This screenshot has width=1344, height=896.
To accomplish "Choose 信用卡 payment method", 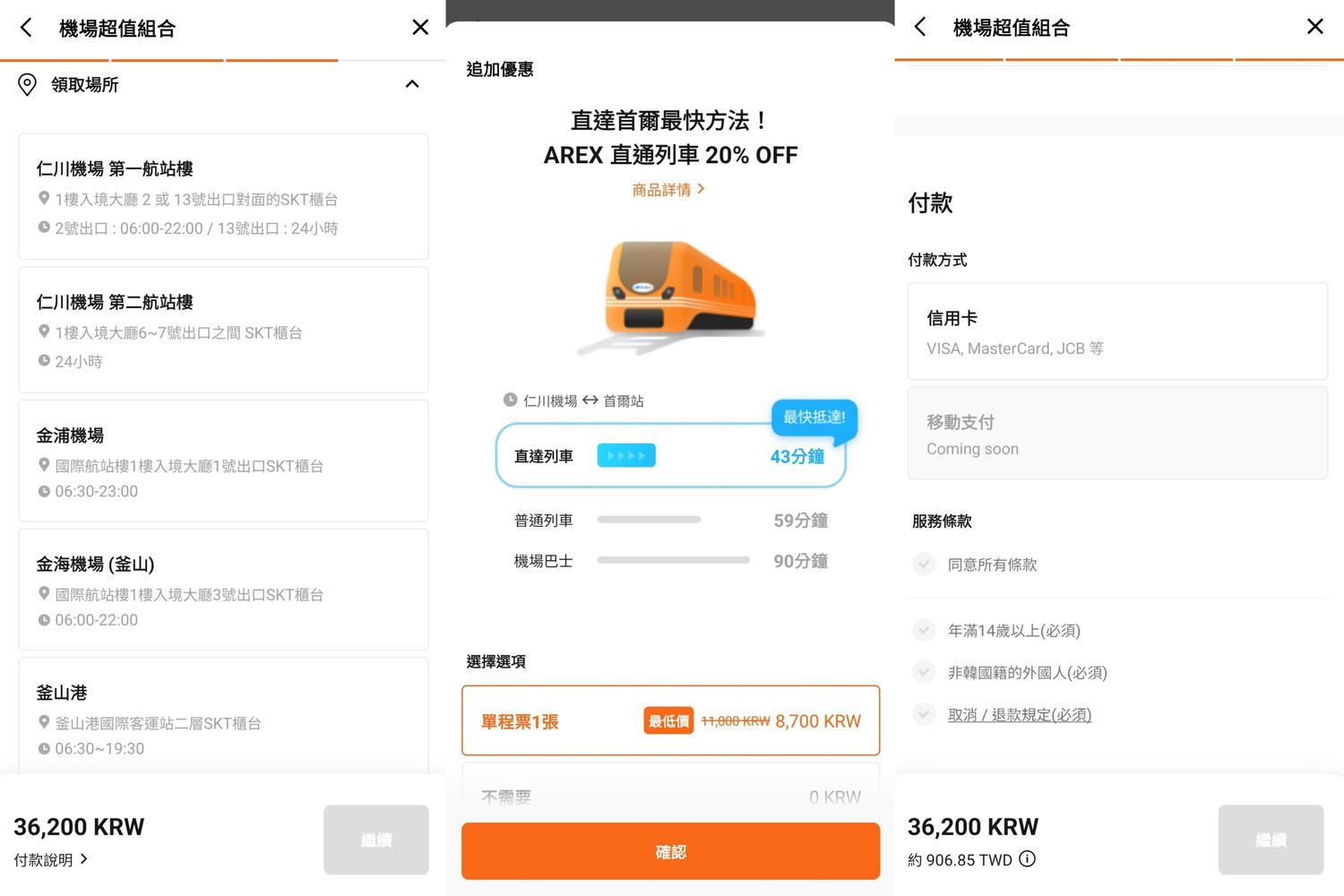I will tap(1118, 332).
